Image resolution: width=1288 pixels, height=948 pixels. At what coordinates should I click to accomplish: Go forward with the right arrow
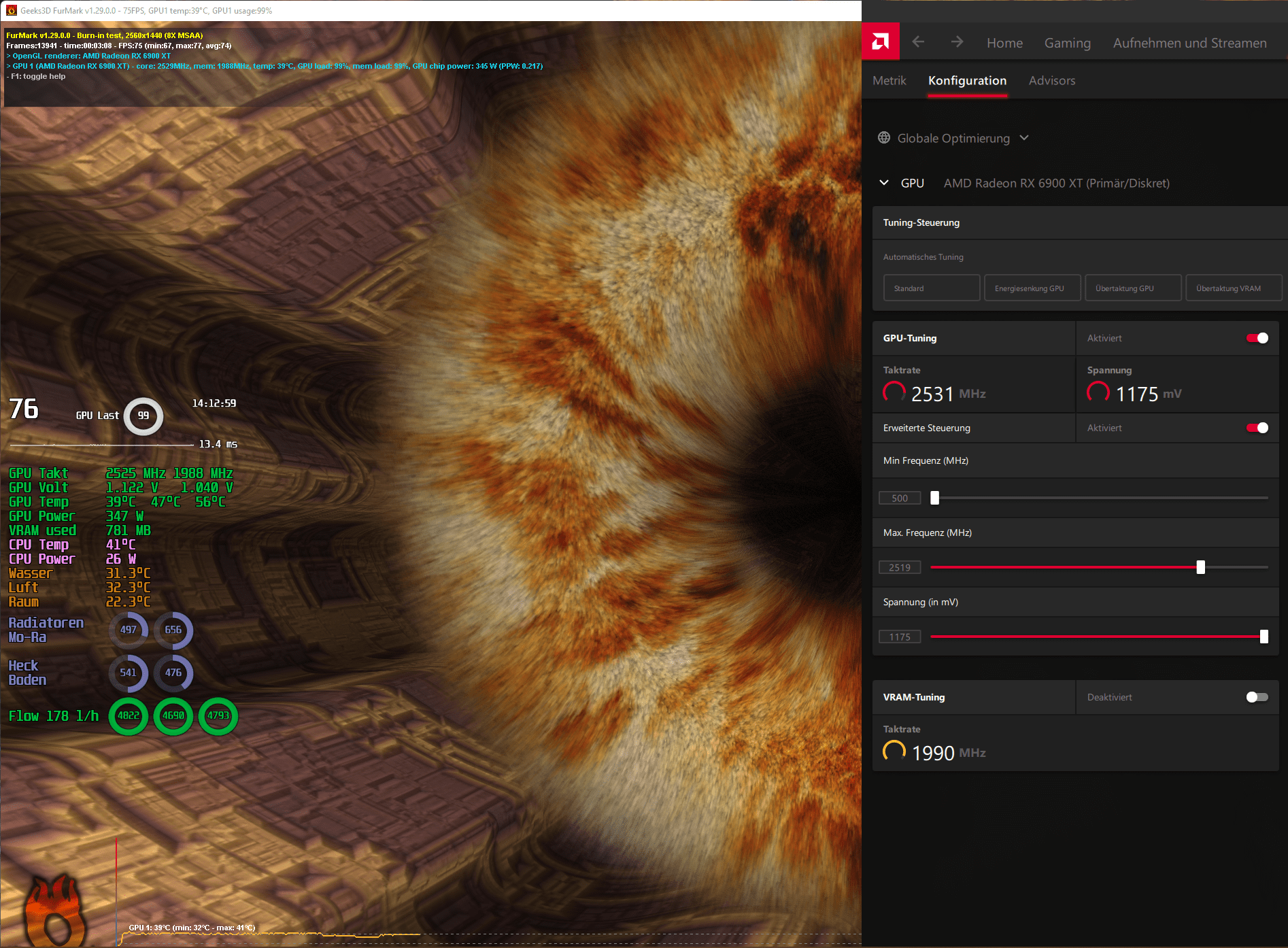click(x=957, y=42)
